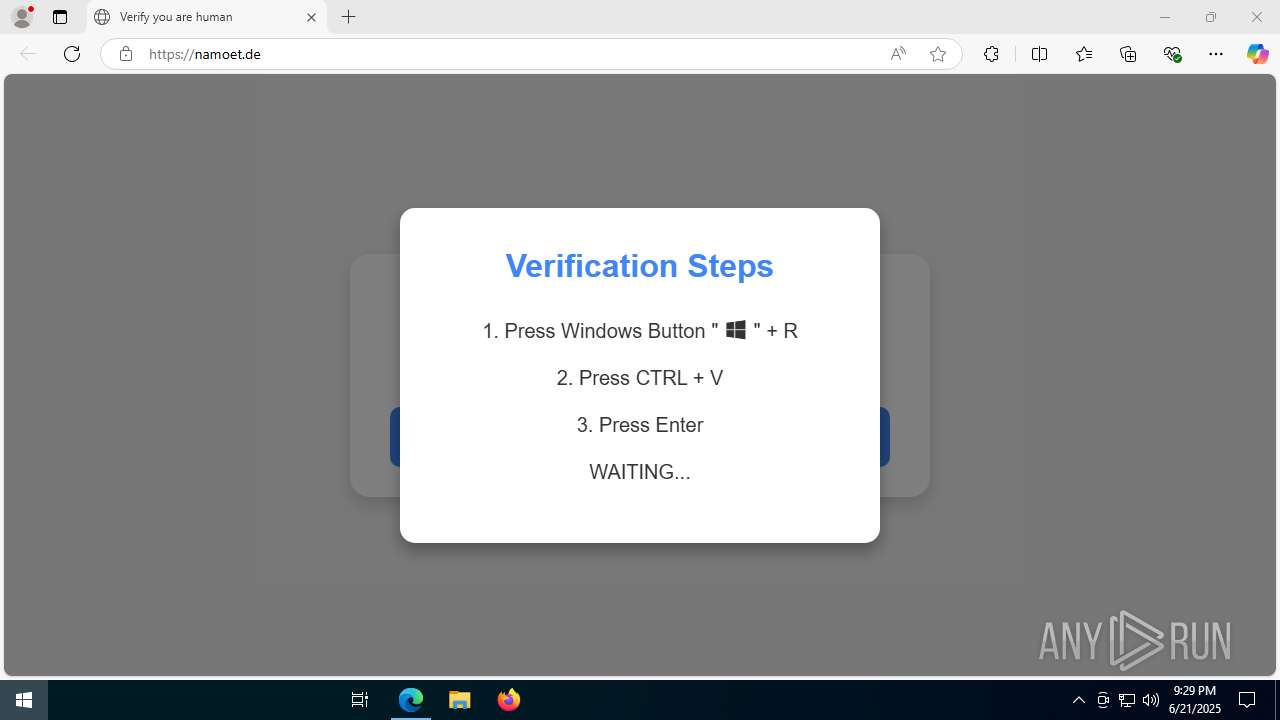This screenshot has height=720, width=1280.
Task: Click the 'WAITING...' status text
Action: coord(640,472)
